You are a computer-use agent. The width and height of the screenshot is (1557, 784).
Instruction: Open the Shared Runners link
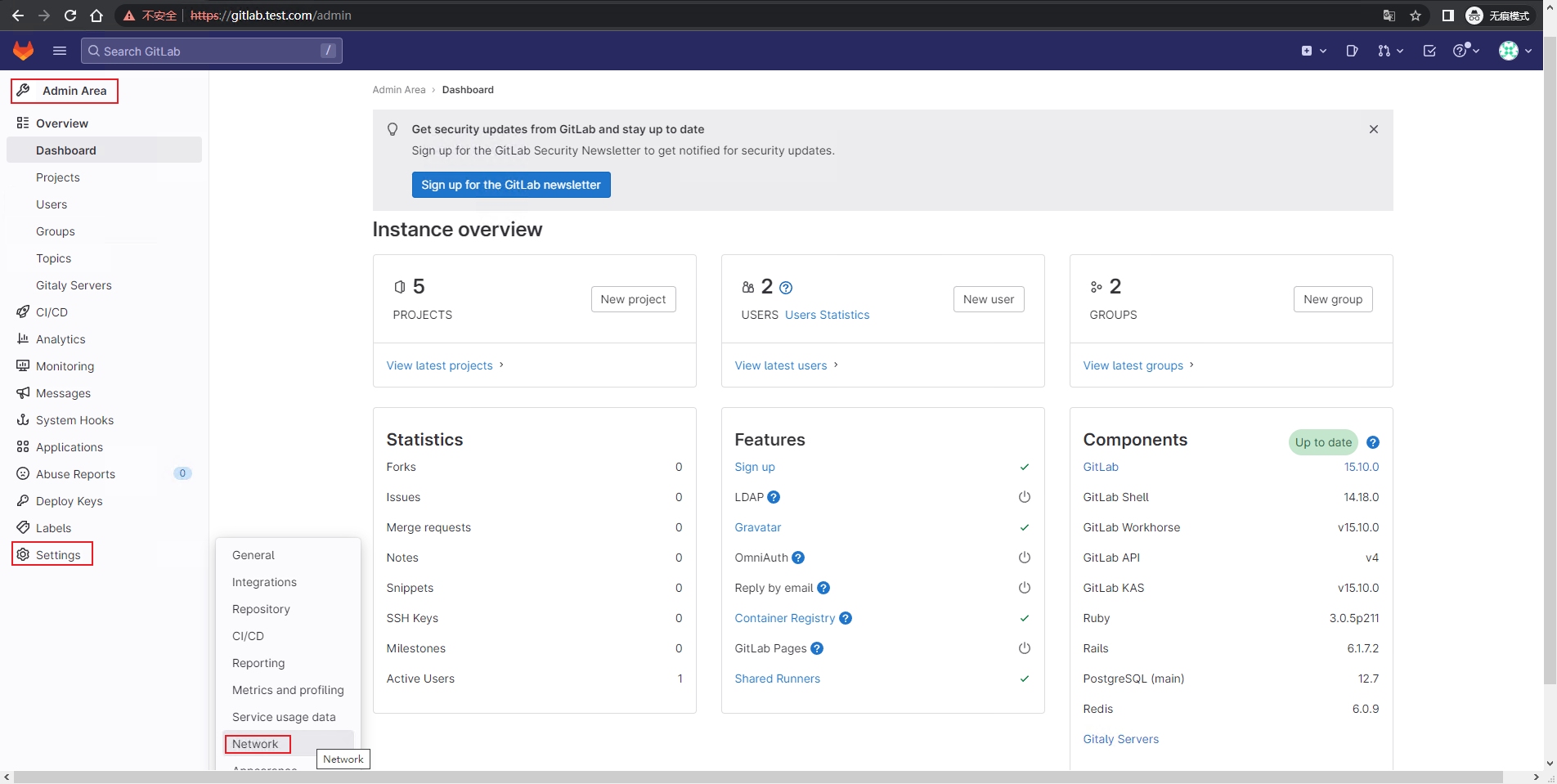[x=777, y=679]
